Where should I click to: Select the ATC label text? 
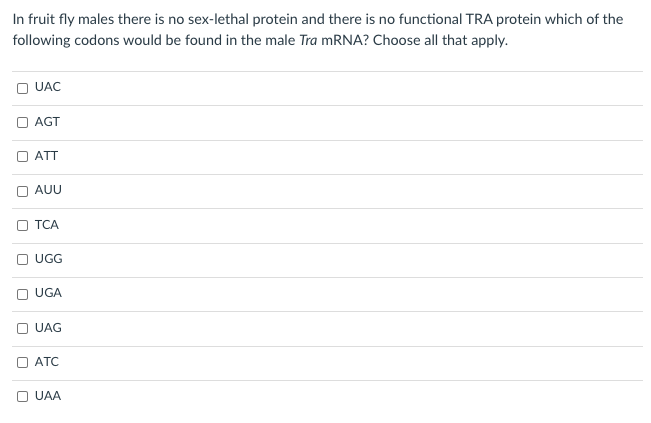point(47,362)
